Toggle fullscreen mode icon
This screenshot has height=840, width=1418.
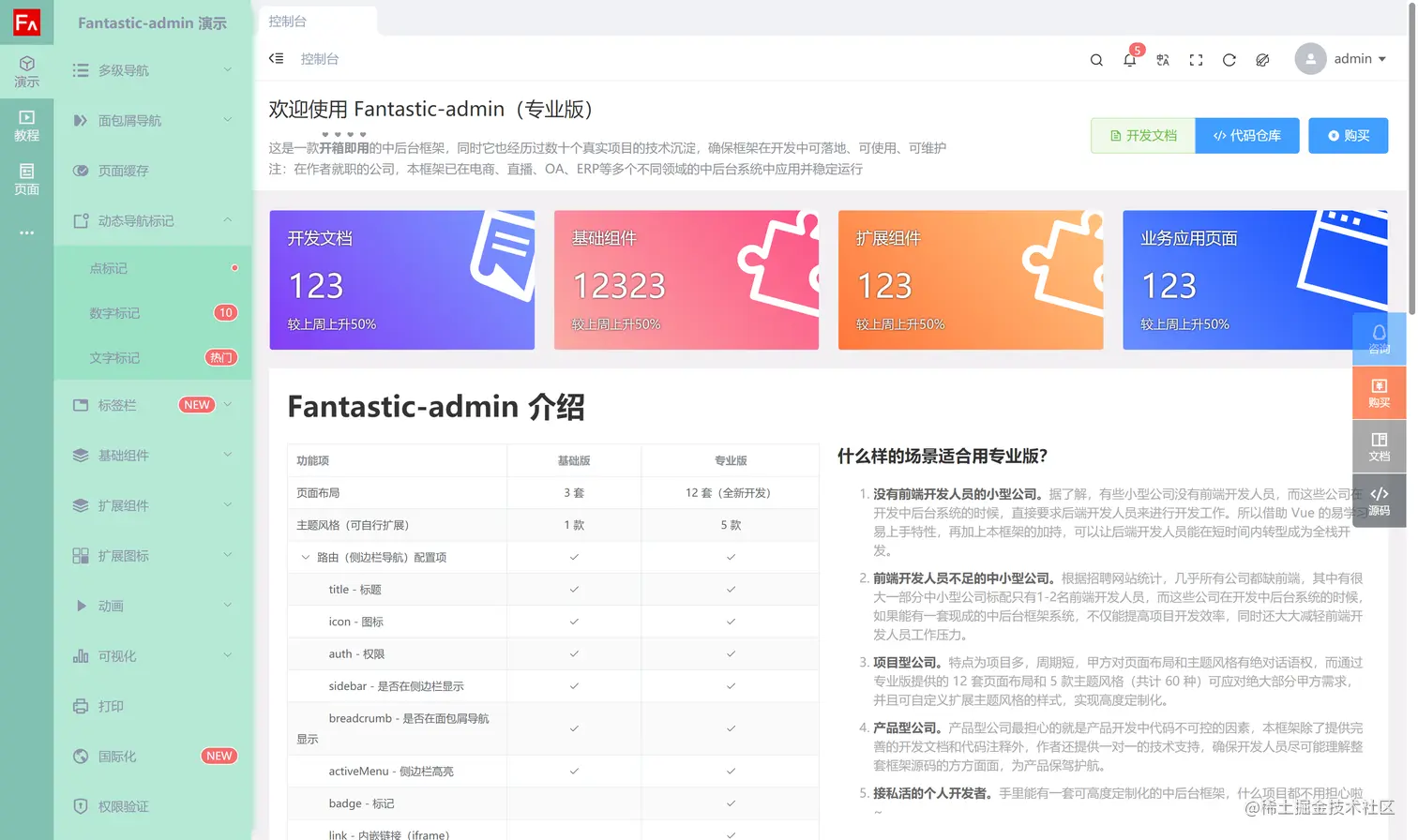[1196, 60]
